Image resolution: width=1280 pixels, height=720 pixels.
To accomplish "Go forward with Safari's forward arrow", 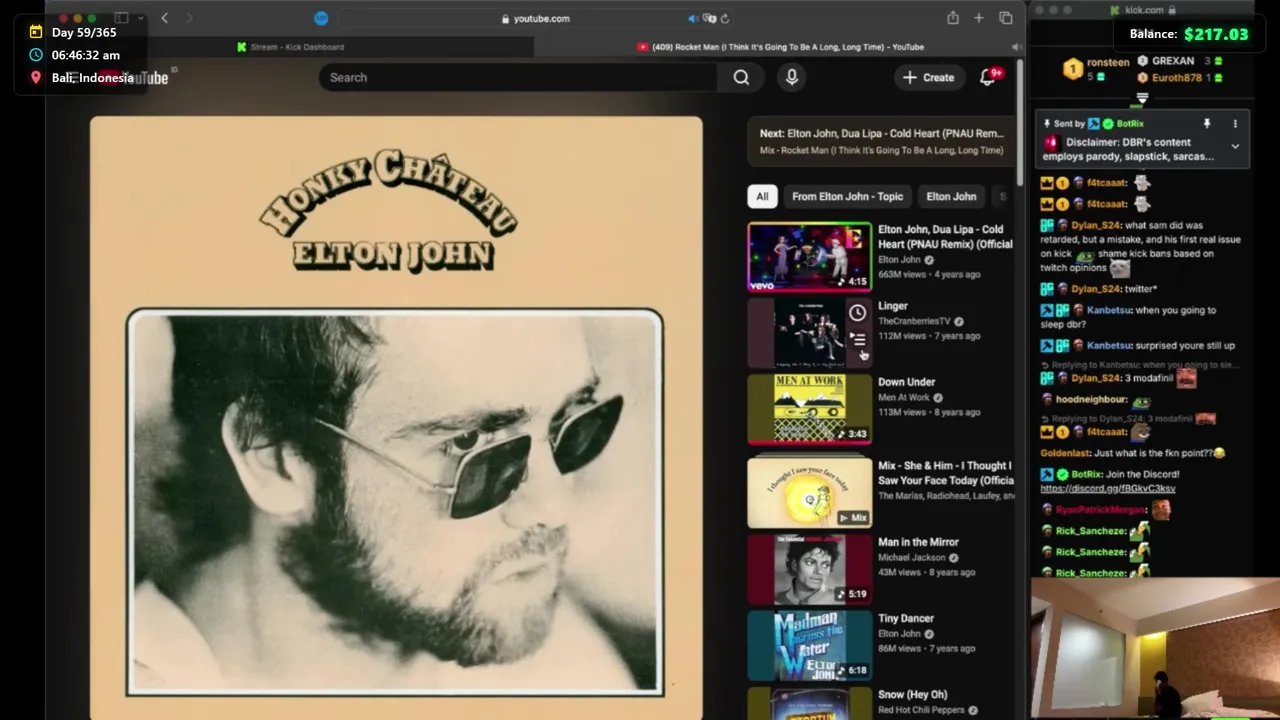I will pos(189,18).
